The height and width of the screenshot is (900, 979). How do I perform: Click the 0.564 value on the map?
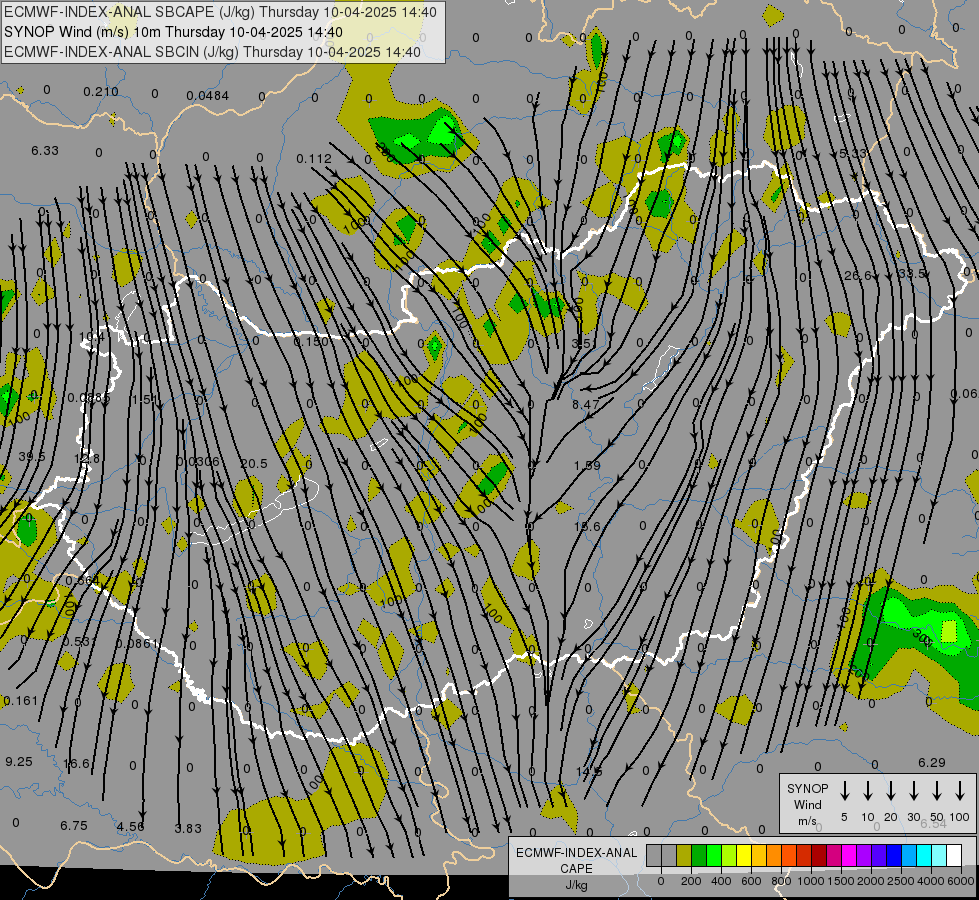pyautogui.click(x=82, y=580)
